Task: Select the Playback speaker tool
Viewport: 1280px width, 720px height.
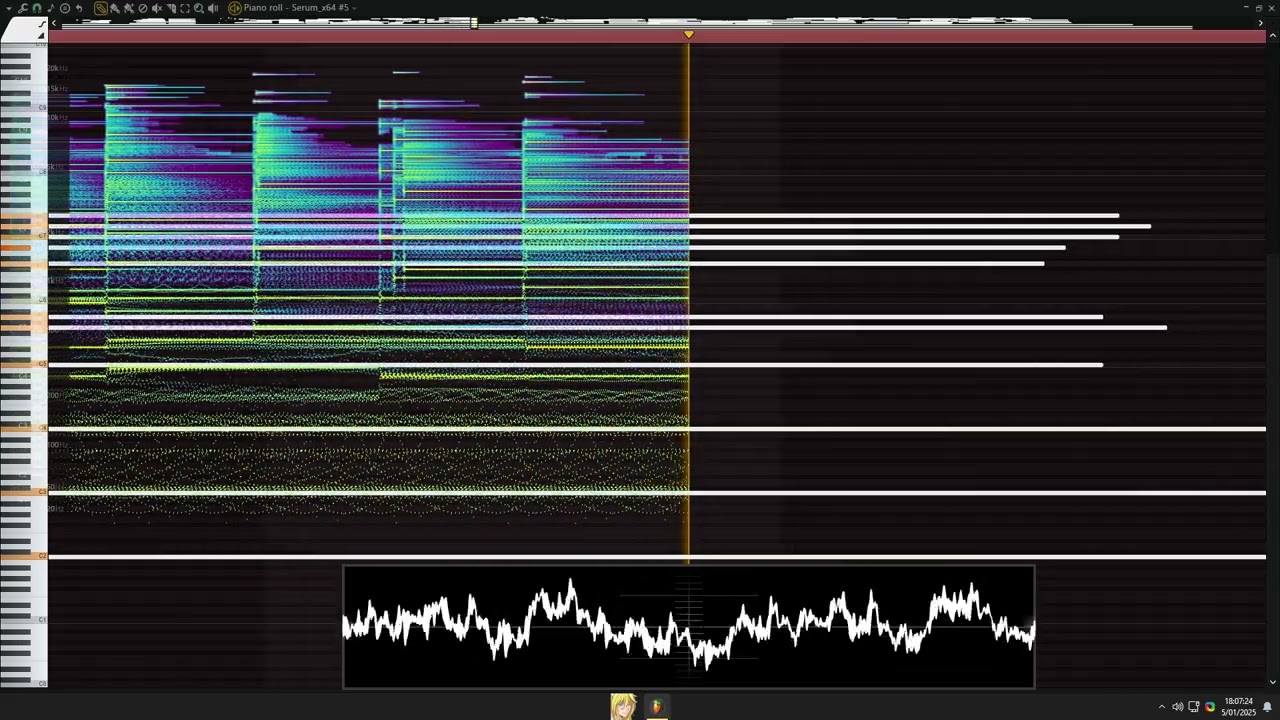Action: [213, 8]
